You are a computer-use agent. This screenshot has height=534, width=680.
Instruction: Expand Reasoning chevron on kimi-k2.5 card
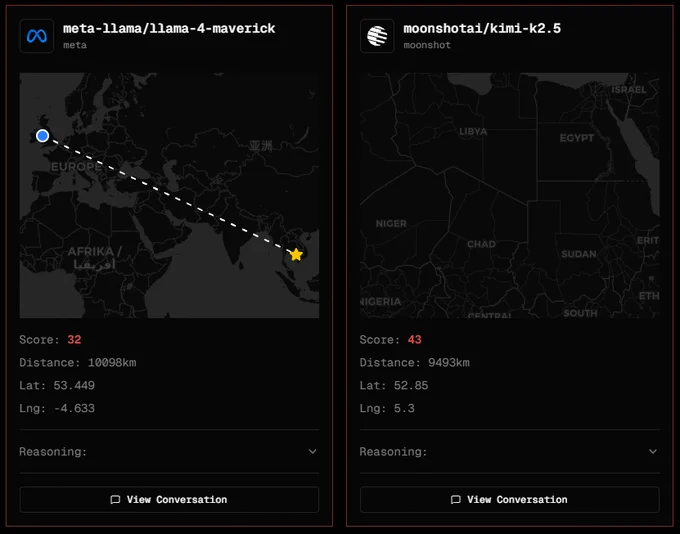coord(653,452)
